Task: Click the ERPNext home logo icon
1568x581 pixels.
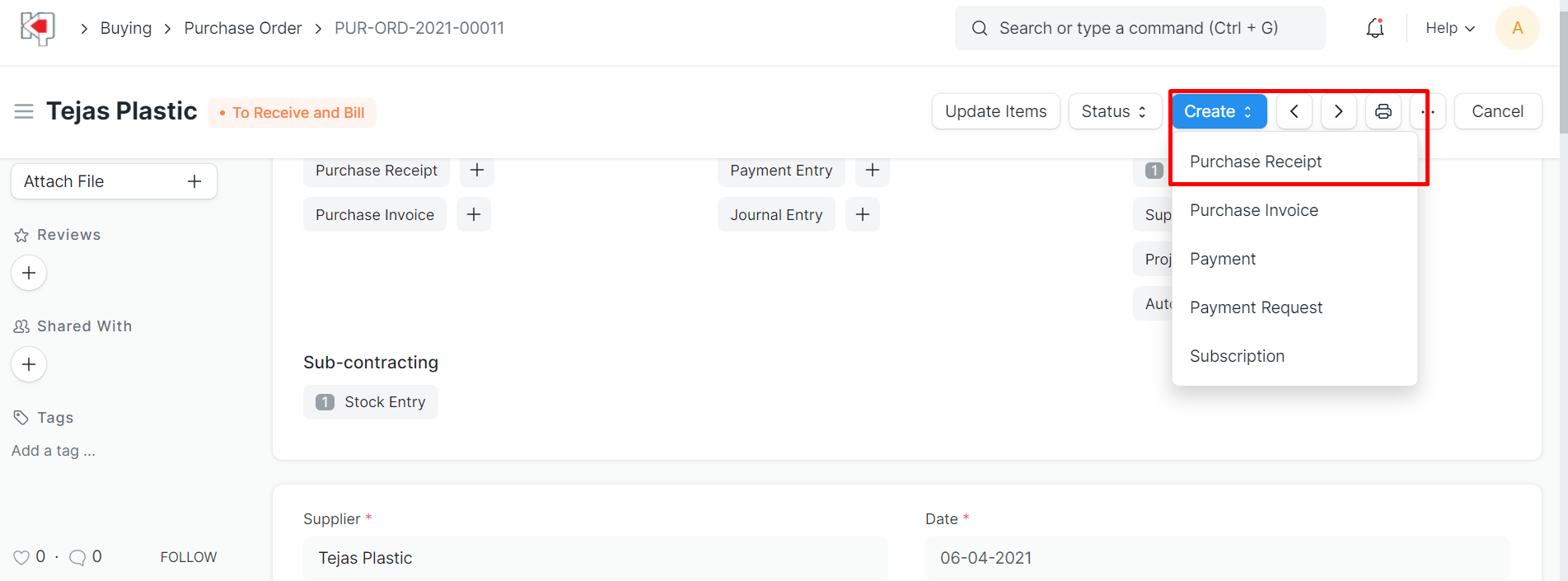Action: [x=37, y=28]
